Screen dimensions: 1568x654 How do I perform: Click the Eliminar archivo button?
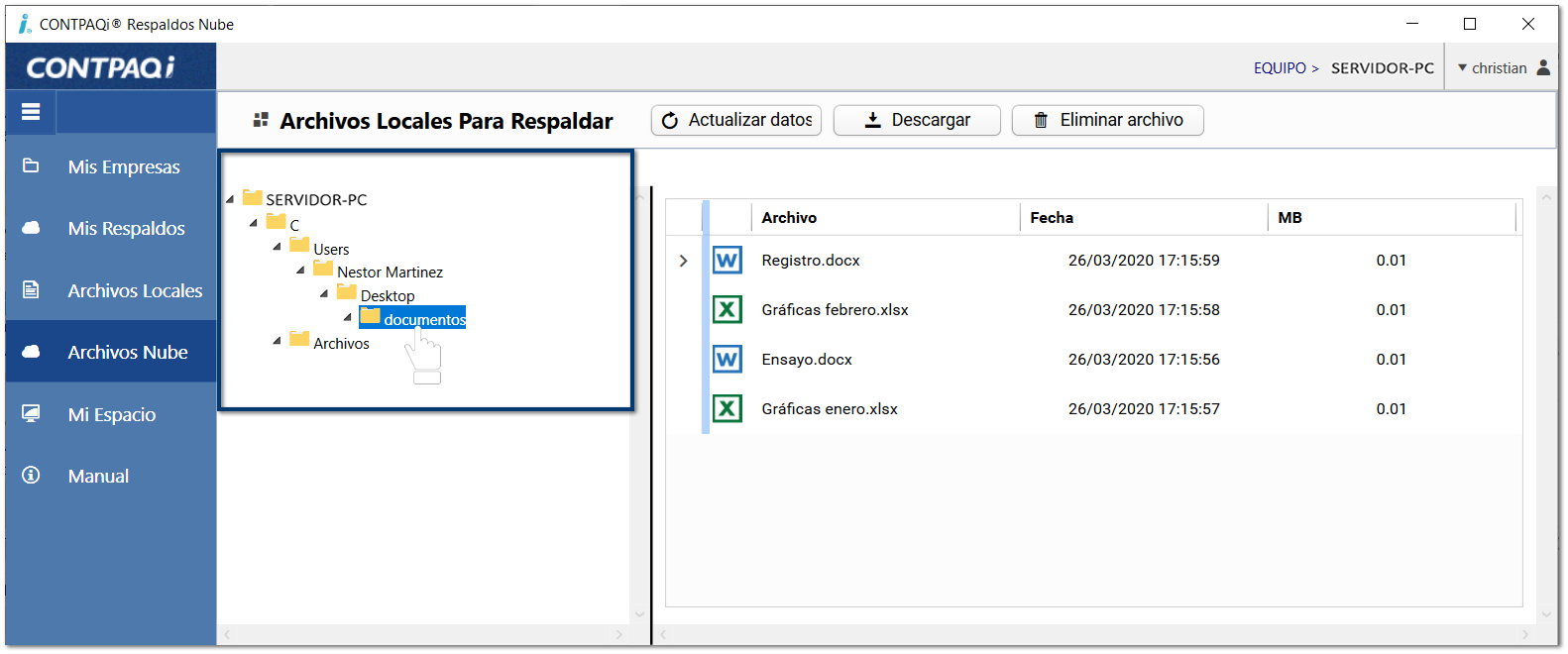pos(1107,120)
